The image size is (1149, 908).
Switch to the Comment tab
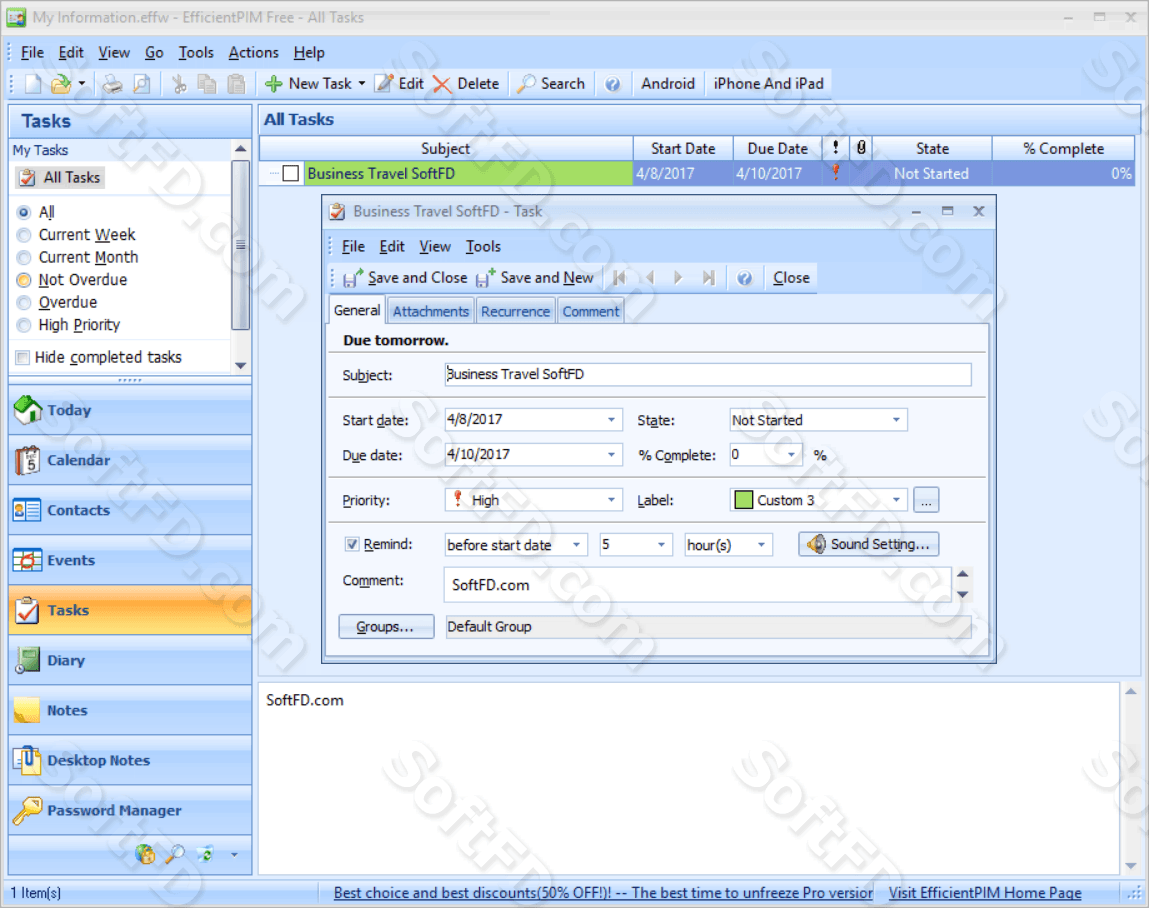click(591, 311)
